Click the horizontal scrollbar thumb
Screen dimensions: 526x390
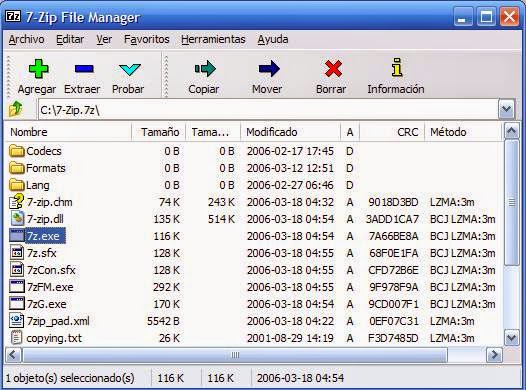[234, 355]
